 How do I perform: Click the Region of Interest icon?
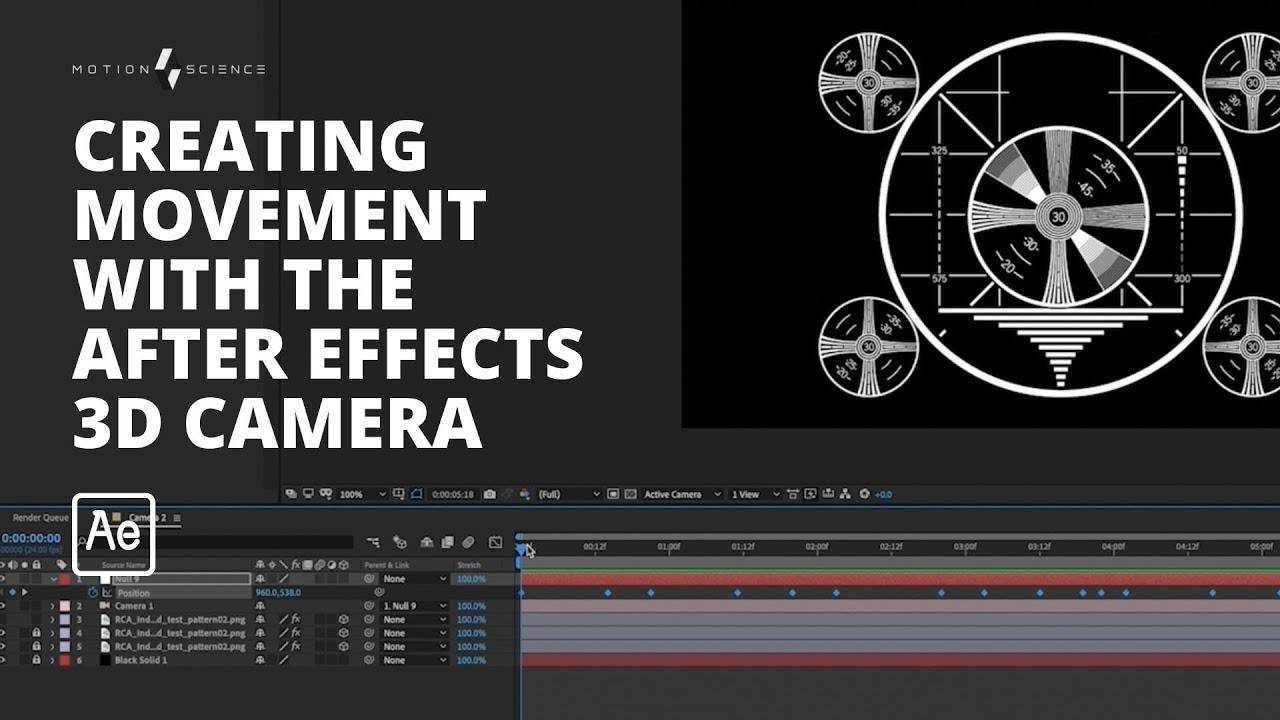pos(612,494)
